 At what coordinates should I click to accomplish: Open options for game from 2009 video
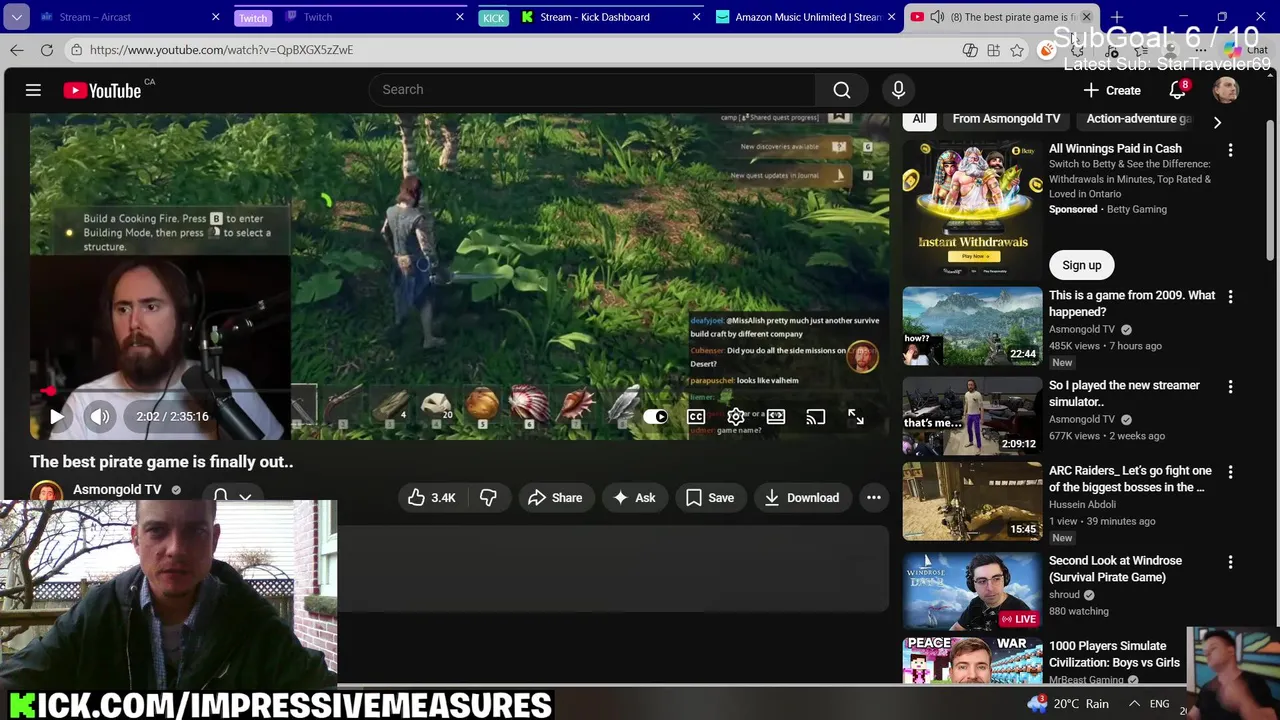pos(1231,297)
